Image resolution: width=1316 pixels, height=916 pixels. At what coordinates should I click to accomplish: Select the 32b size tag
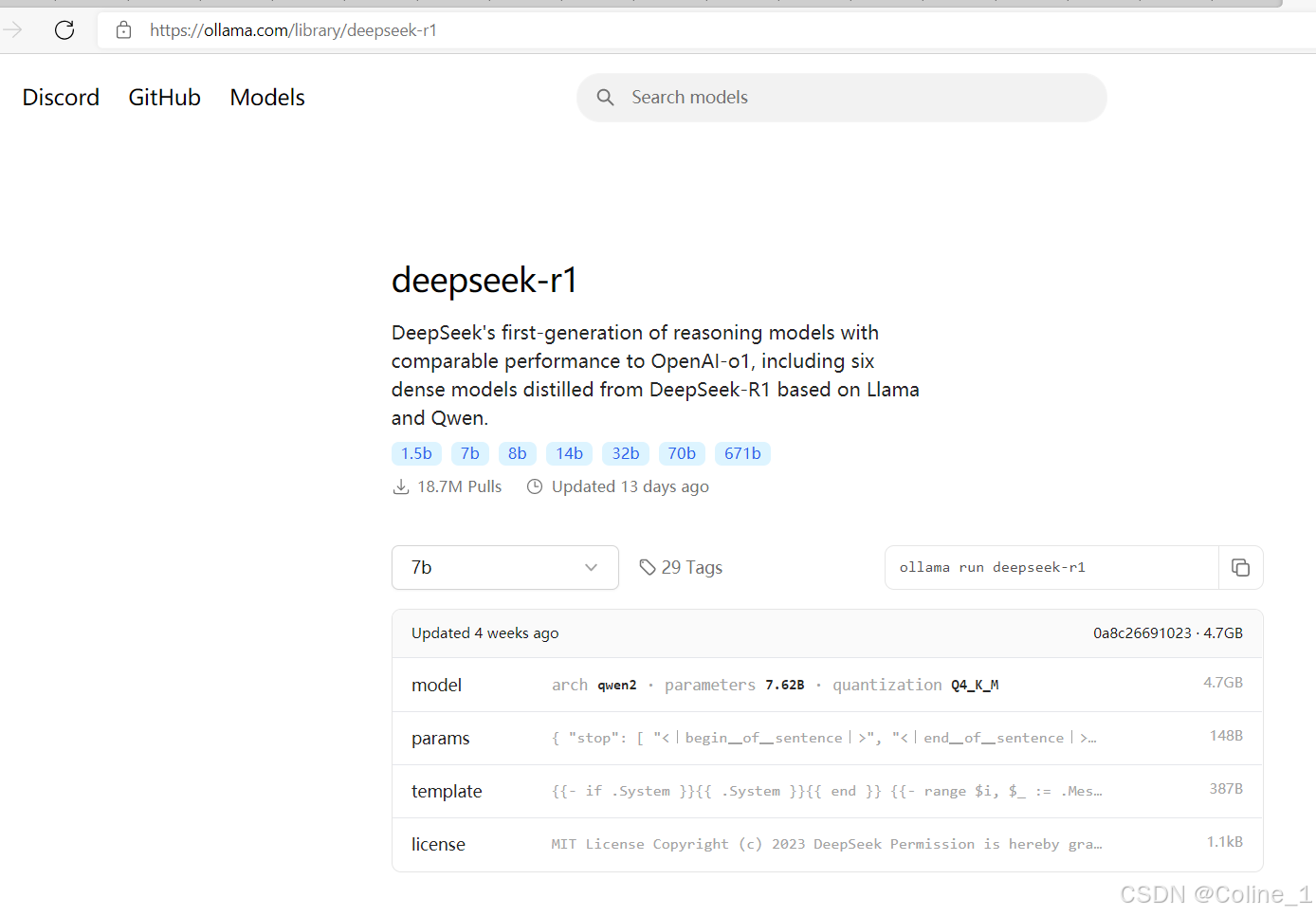(626, 453)
